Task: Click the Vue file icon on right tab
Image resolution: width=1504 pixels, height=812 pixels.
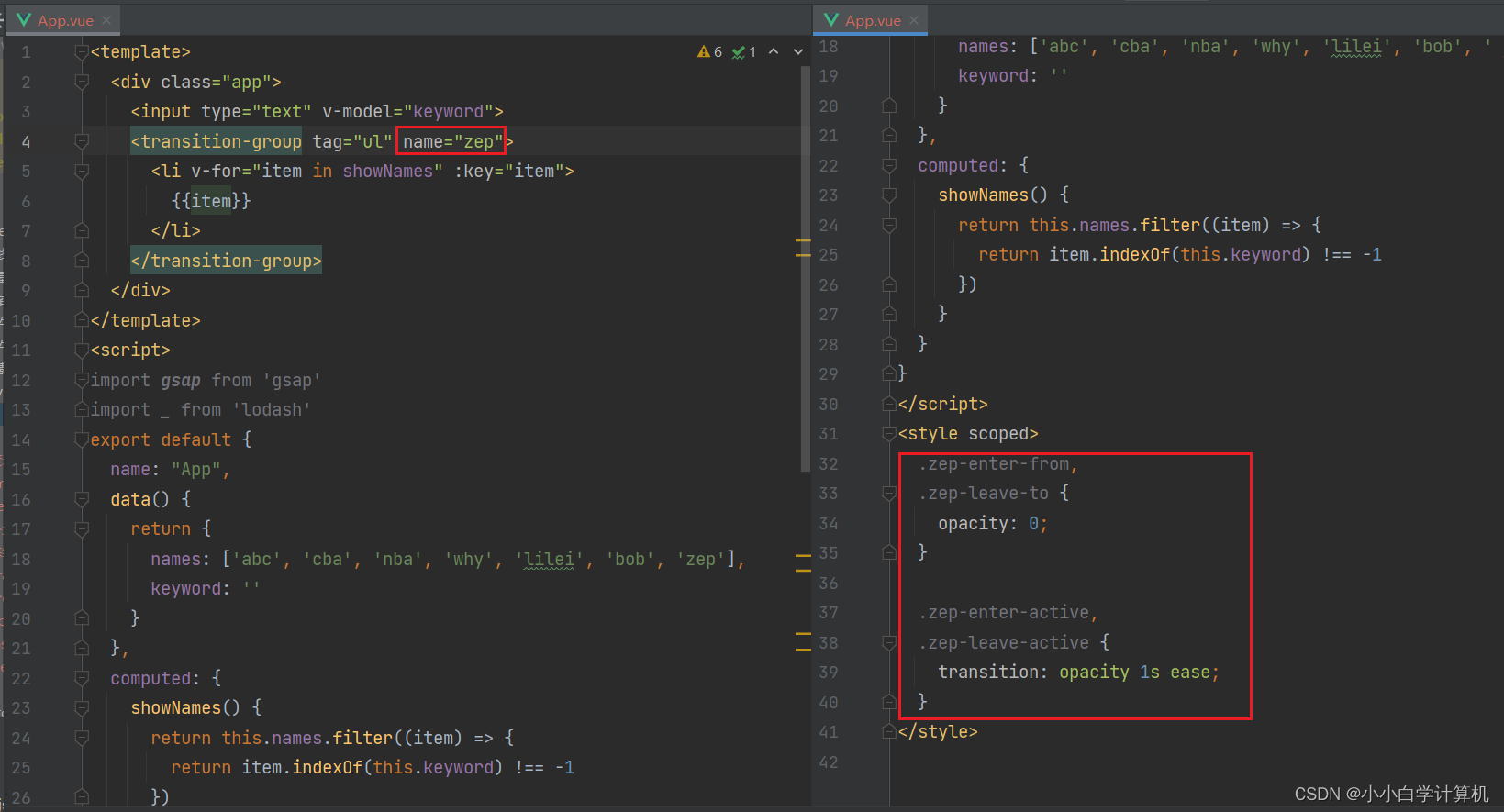Action: pos(831,20)
